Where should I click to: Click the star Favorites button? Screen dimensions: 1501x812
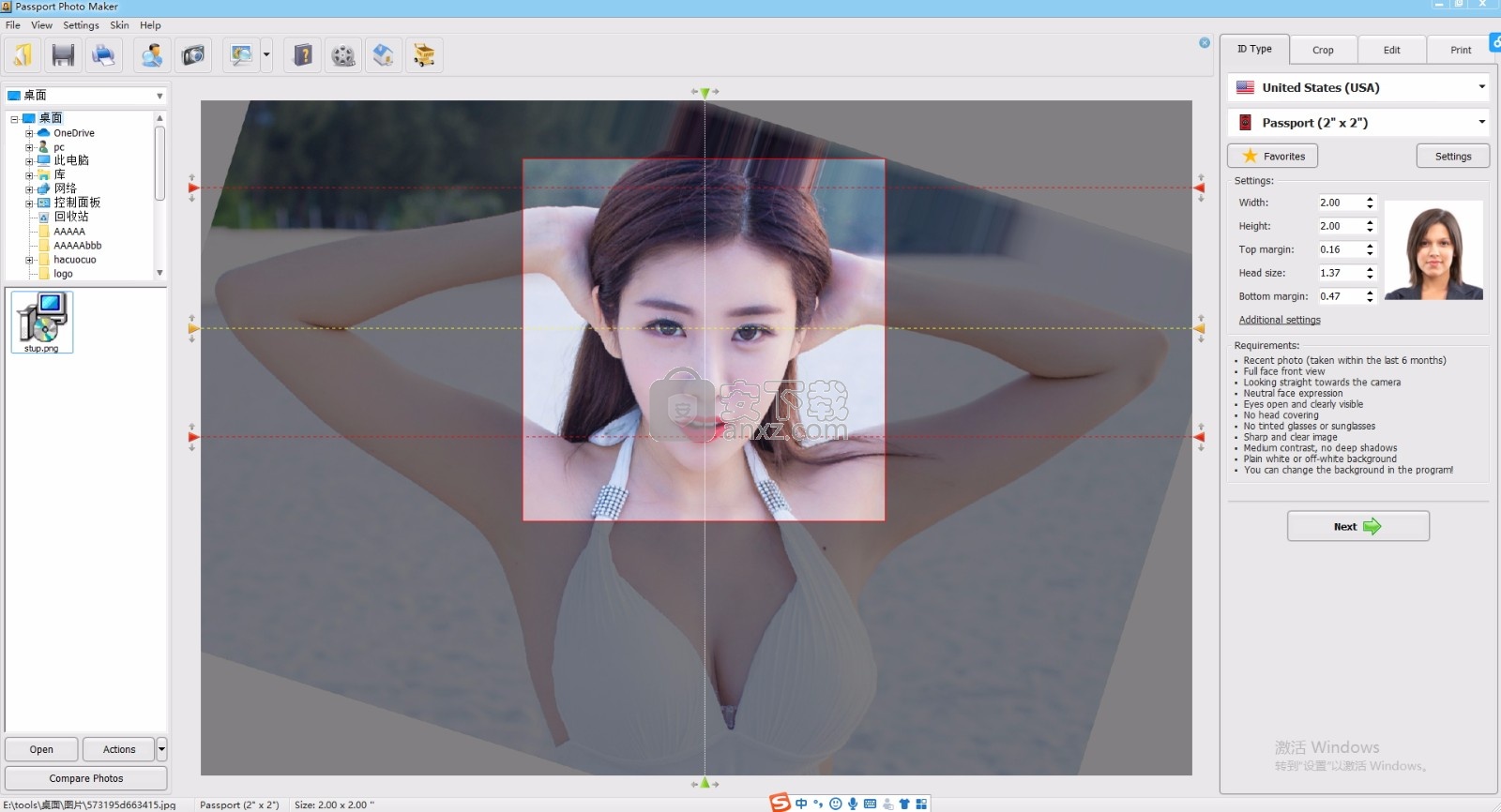pyautogui.click(x=1272, y=156)
